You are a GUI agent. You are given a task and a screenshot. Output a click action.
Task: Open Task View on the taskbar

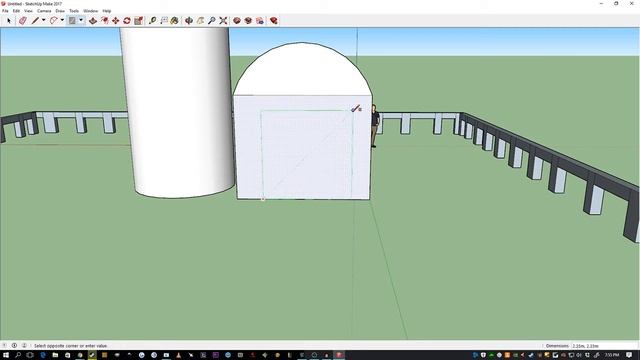(30, 355)
